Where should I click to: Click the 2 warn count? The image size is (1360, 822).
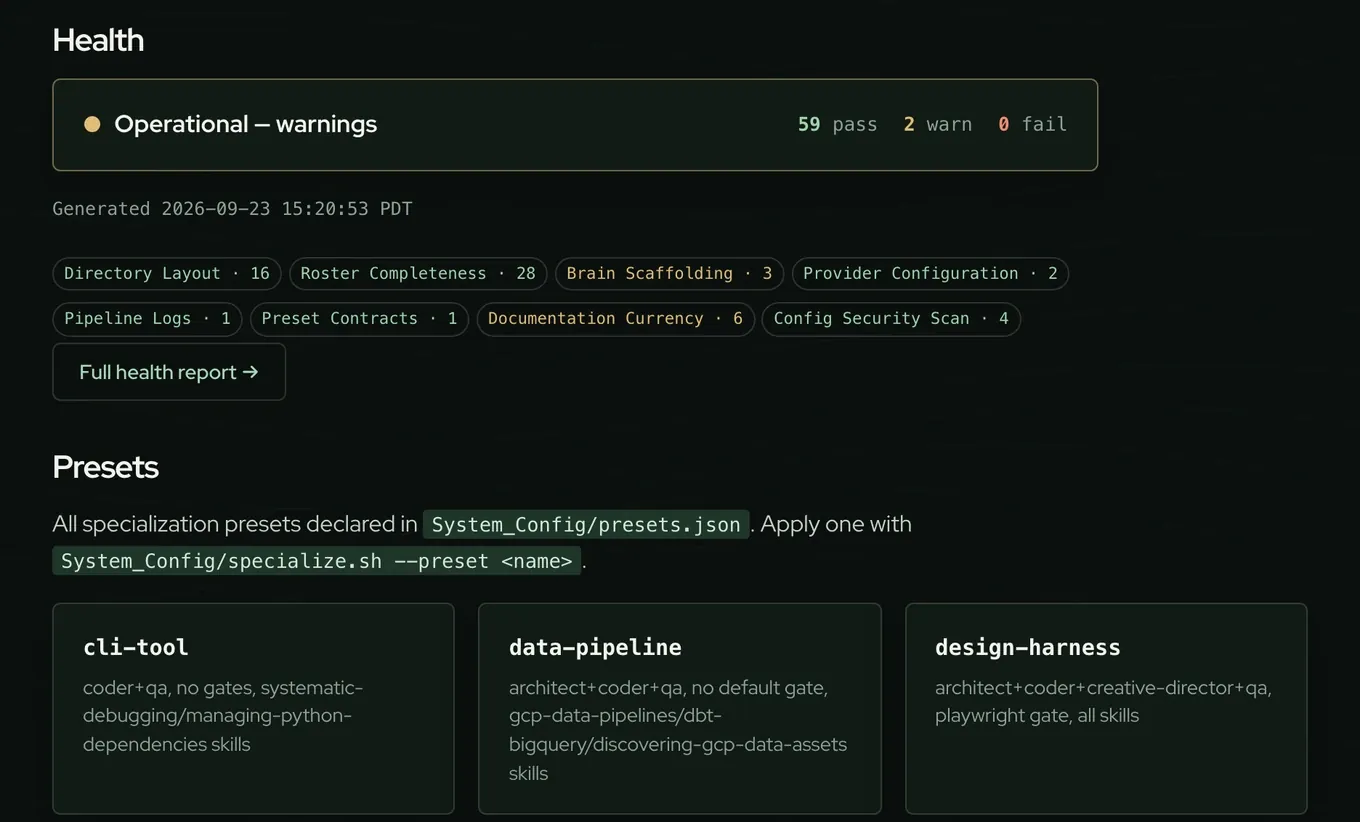click(x=938, y=124)
